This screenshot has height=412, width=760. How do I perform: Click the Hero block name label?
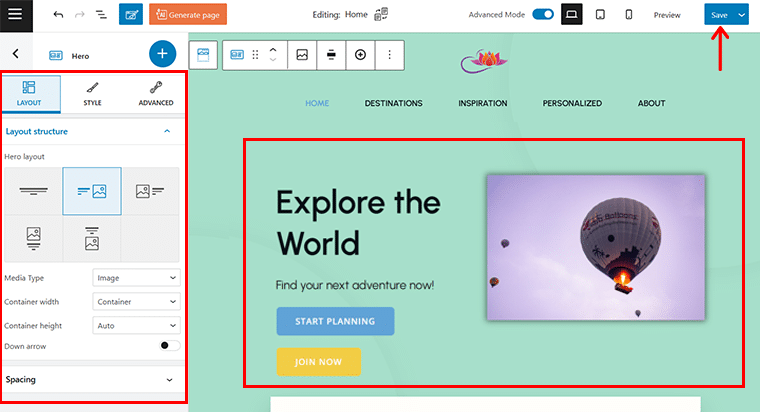click(80, 56)
